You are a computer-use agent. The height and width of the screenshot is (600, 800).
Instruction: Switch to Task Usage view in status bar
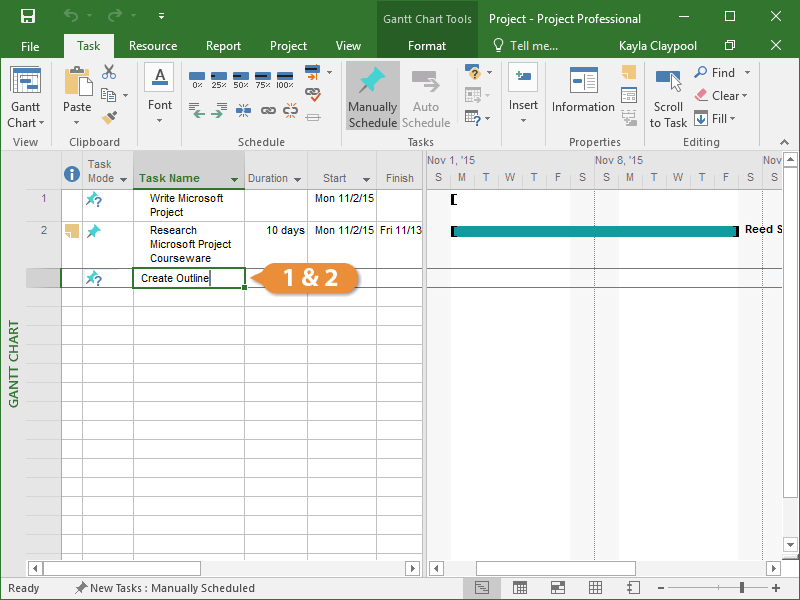(520, 588)
